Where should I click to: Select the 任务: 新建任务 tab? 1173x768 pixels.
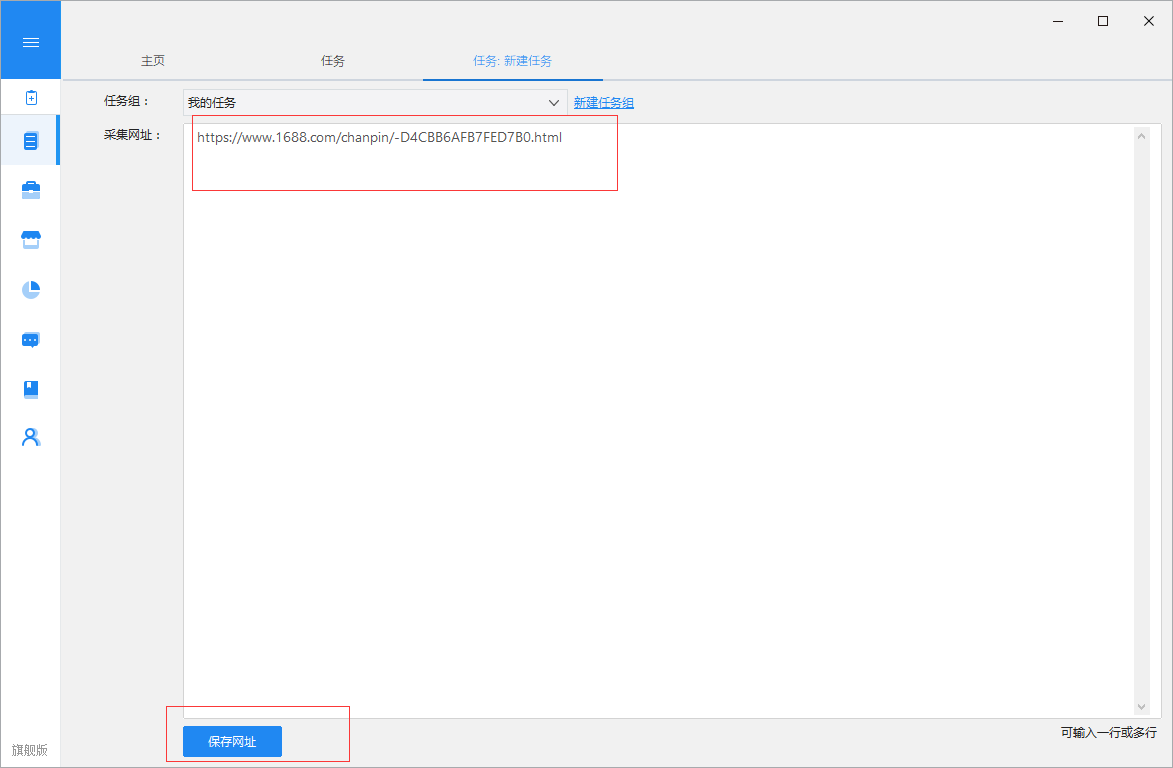coord(512,61)
